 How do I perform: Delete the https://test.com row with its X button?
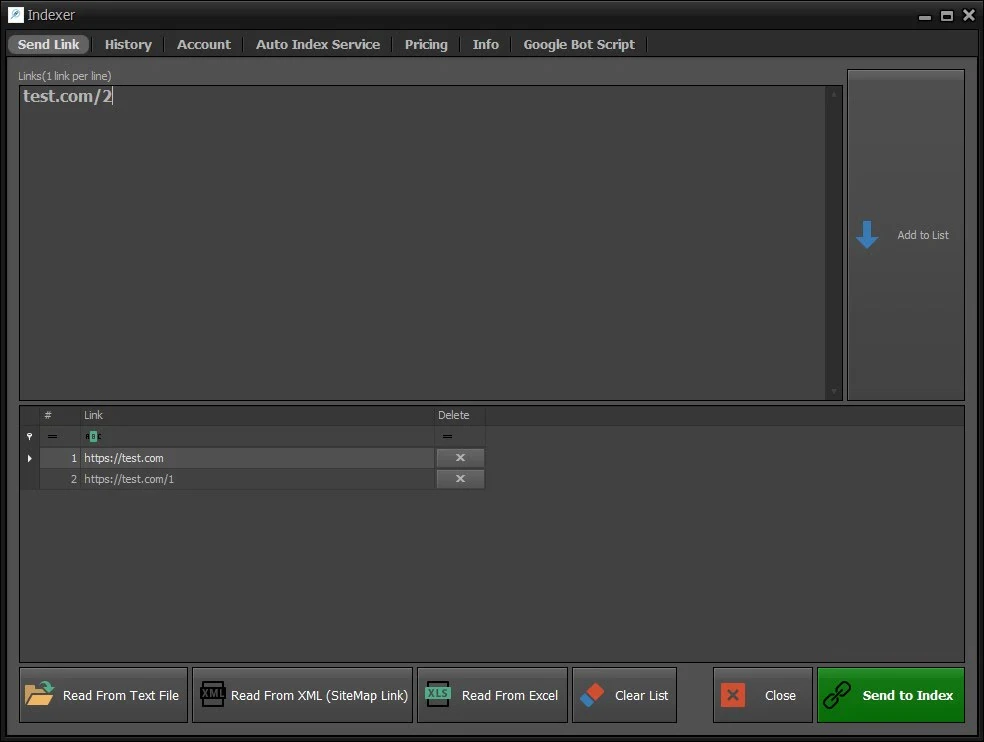(x=460, y=457)
